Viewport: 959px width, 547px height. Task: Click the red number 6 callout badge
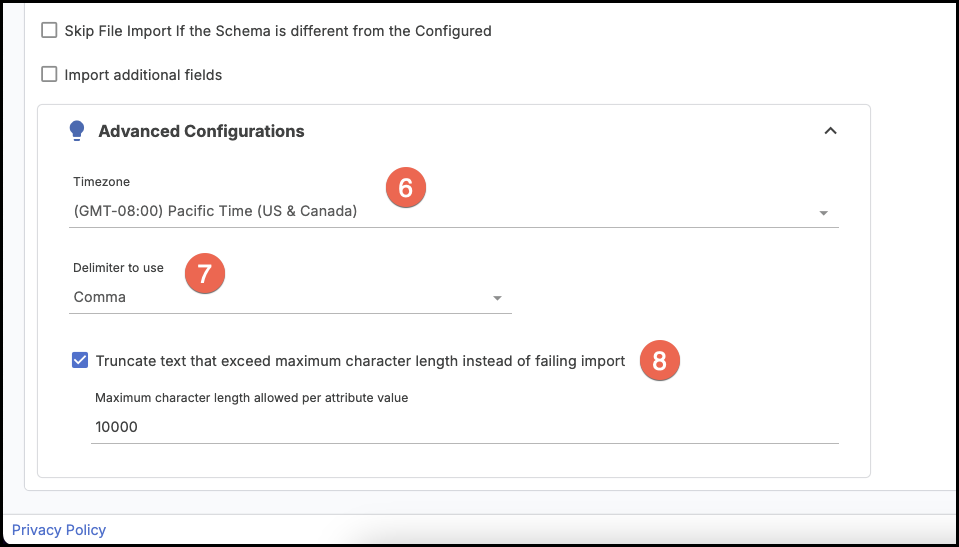click(x=405, y=188)
